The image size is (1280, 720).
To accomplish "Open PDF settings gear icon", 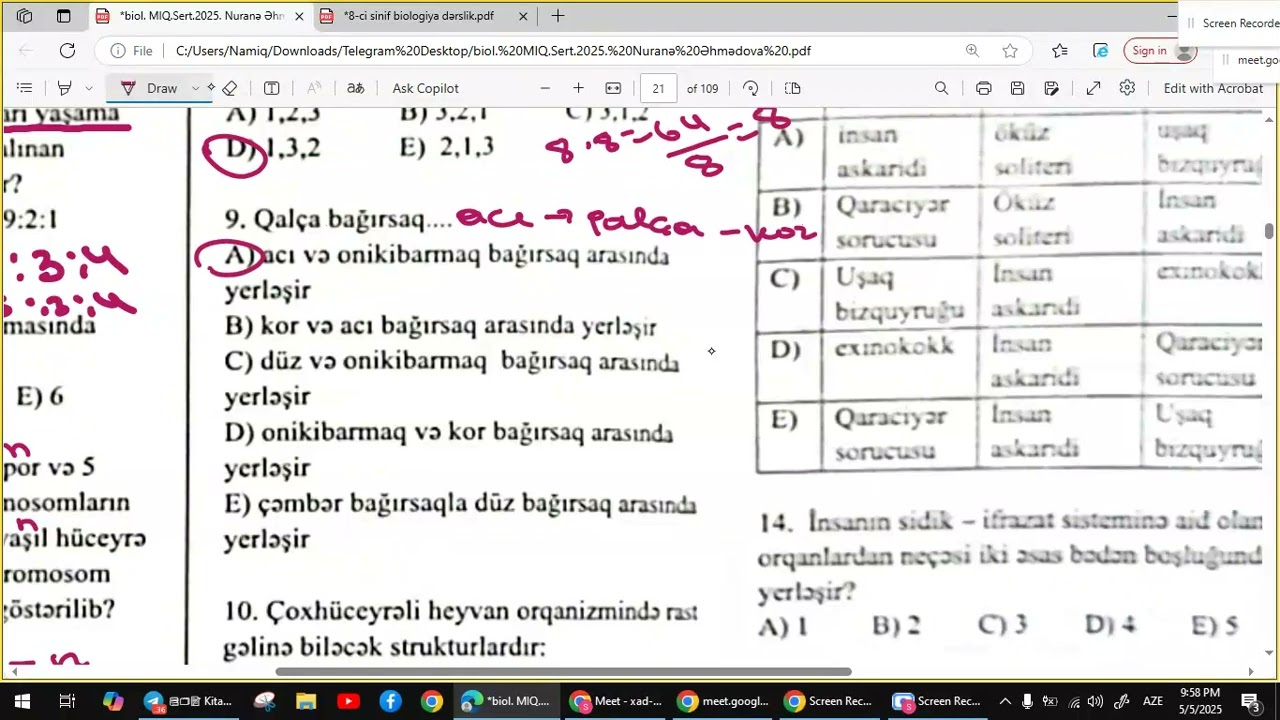I will point(1127,88).
